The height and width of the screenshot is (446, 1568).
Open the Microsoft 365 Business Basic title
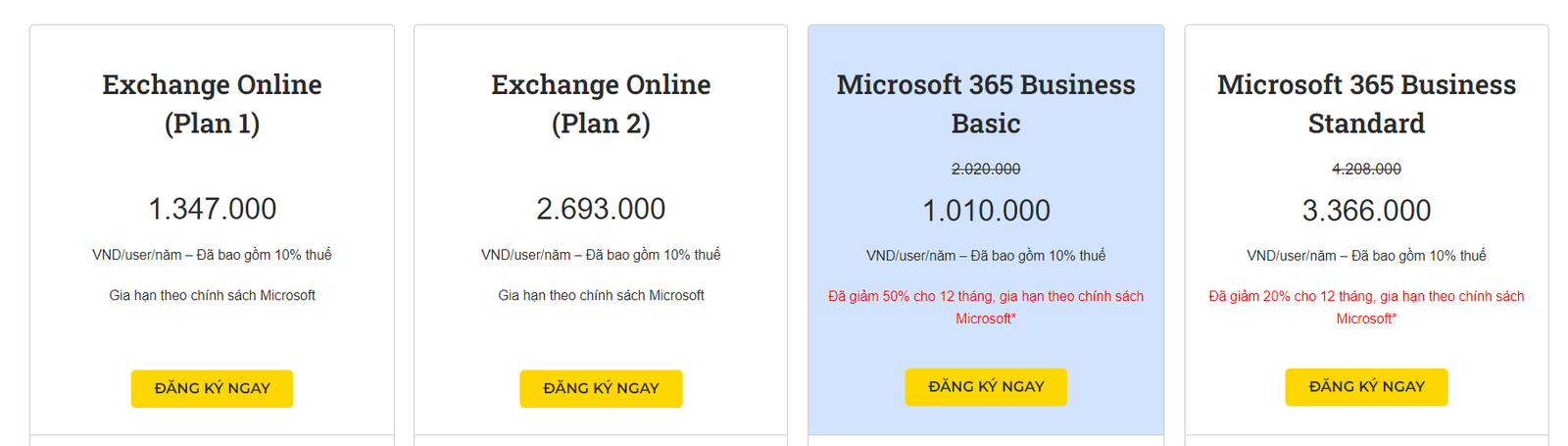click(x=986, y=104)
